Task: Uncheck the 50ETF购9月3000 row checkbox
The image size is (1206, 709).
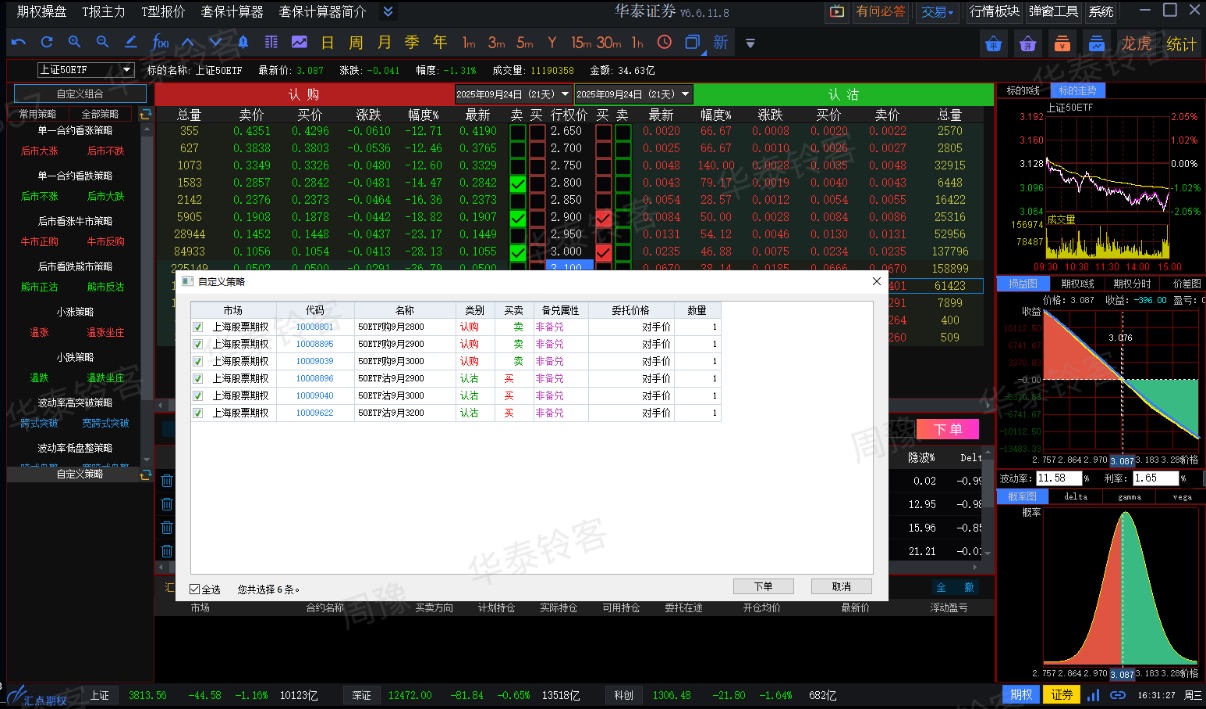Action: coord(198,361)
